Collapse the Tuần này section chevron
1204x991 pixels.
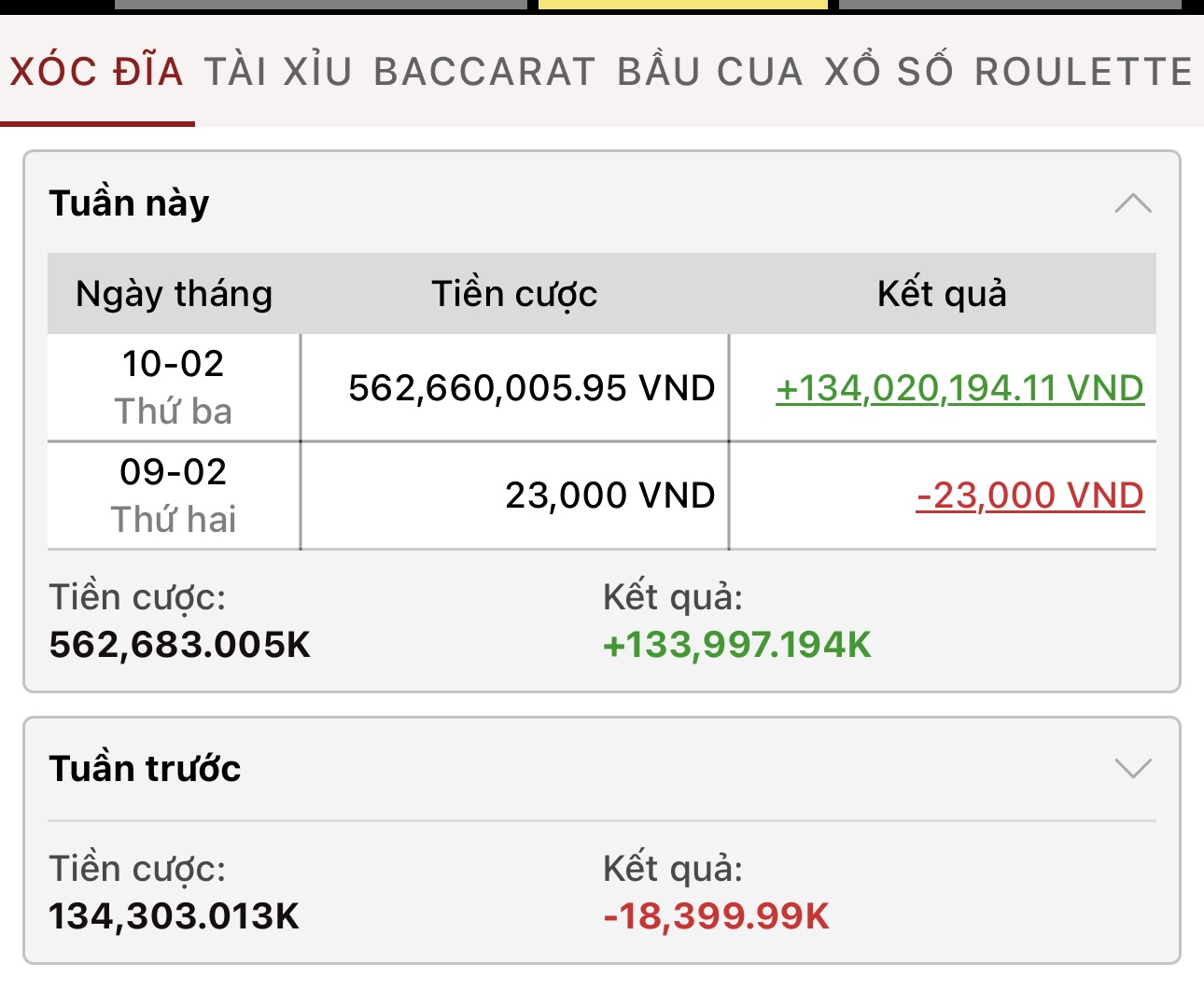(x=1133, y=203)
